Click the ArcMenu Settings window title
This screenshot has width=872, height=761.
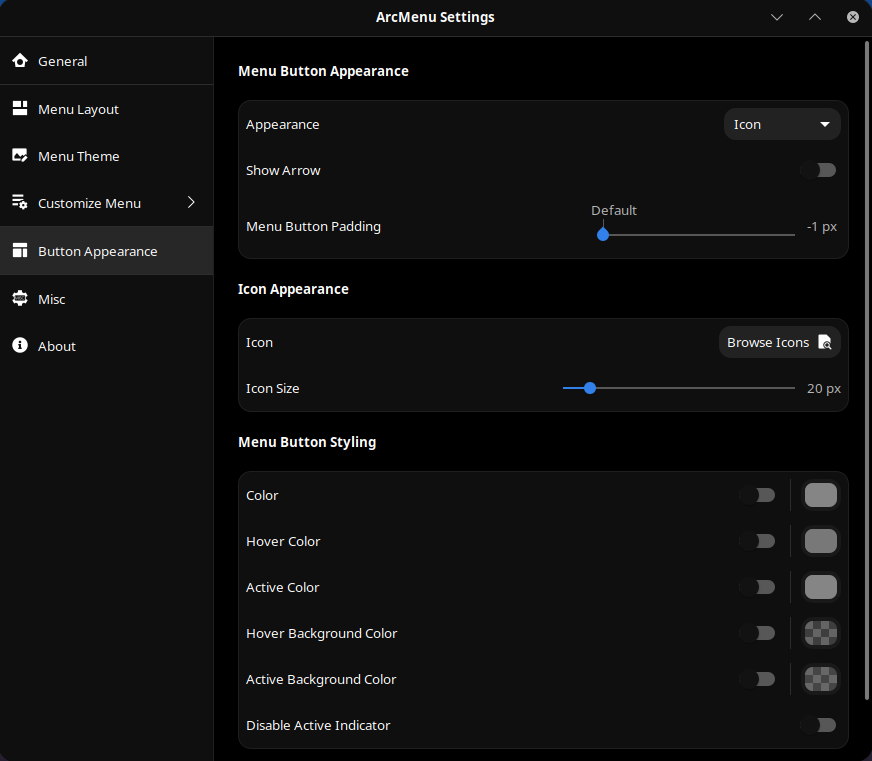(435, 17)
